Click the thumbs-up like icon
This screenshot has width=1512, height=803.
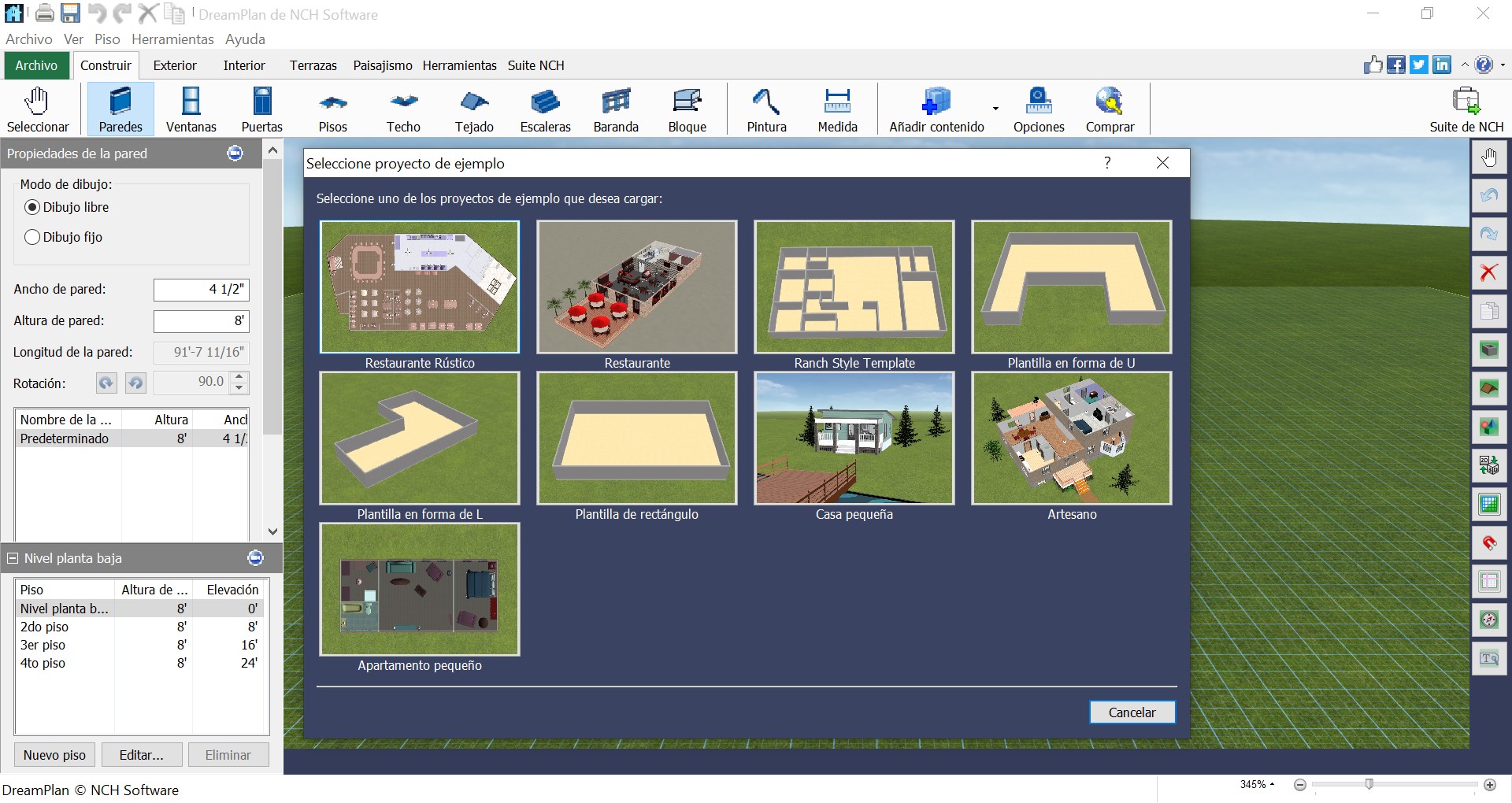[x=1373, y=65]
